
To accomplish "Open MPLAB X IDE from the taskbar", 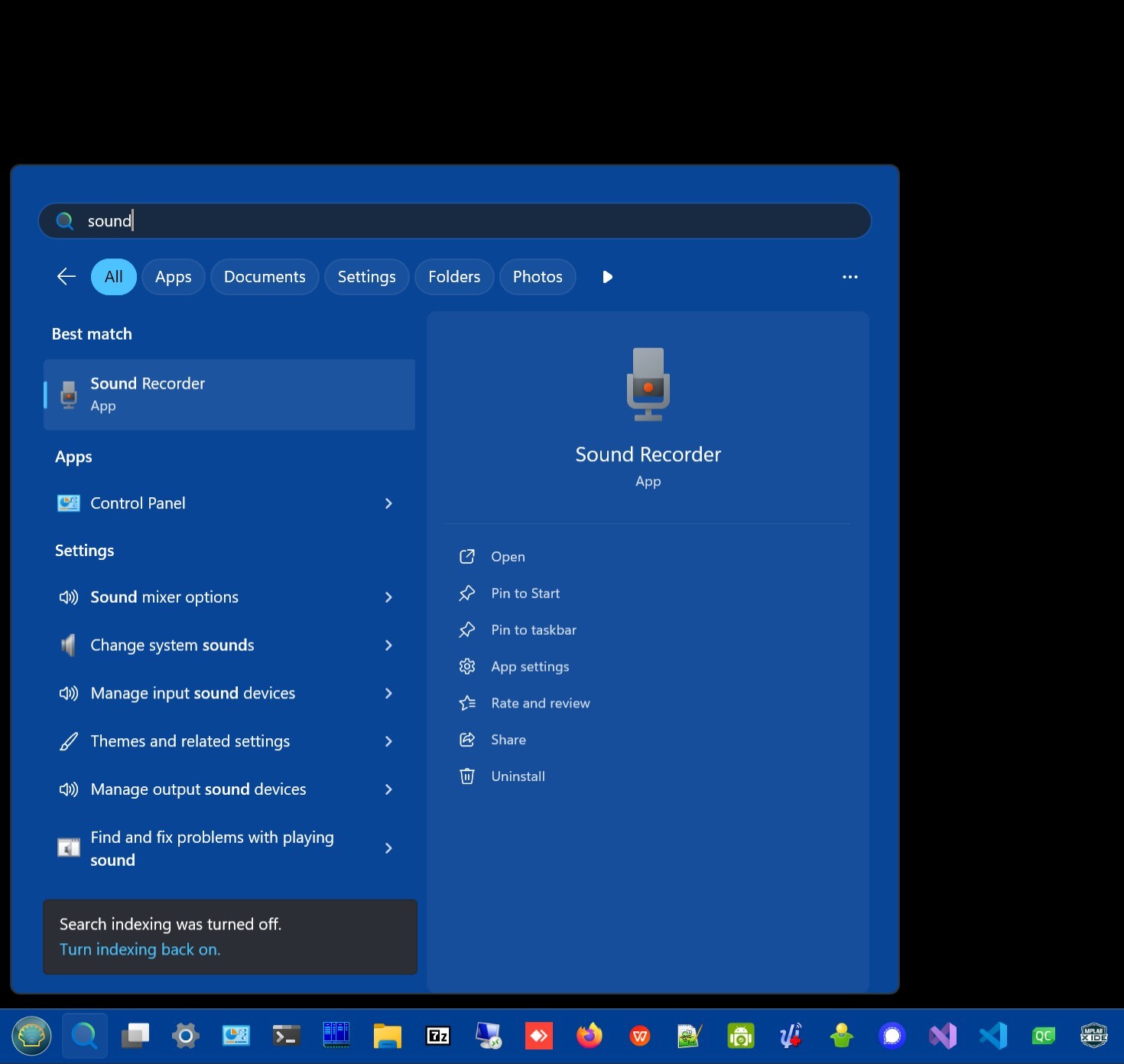I will (1094, 1036).
